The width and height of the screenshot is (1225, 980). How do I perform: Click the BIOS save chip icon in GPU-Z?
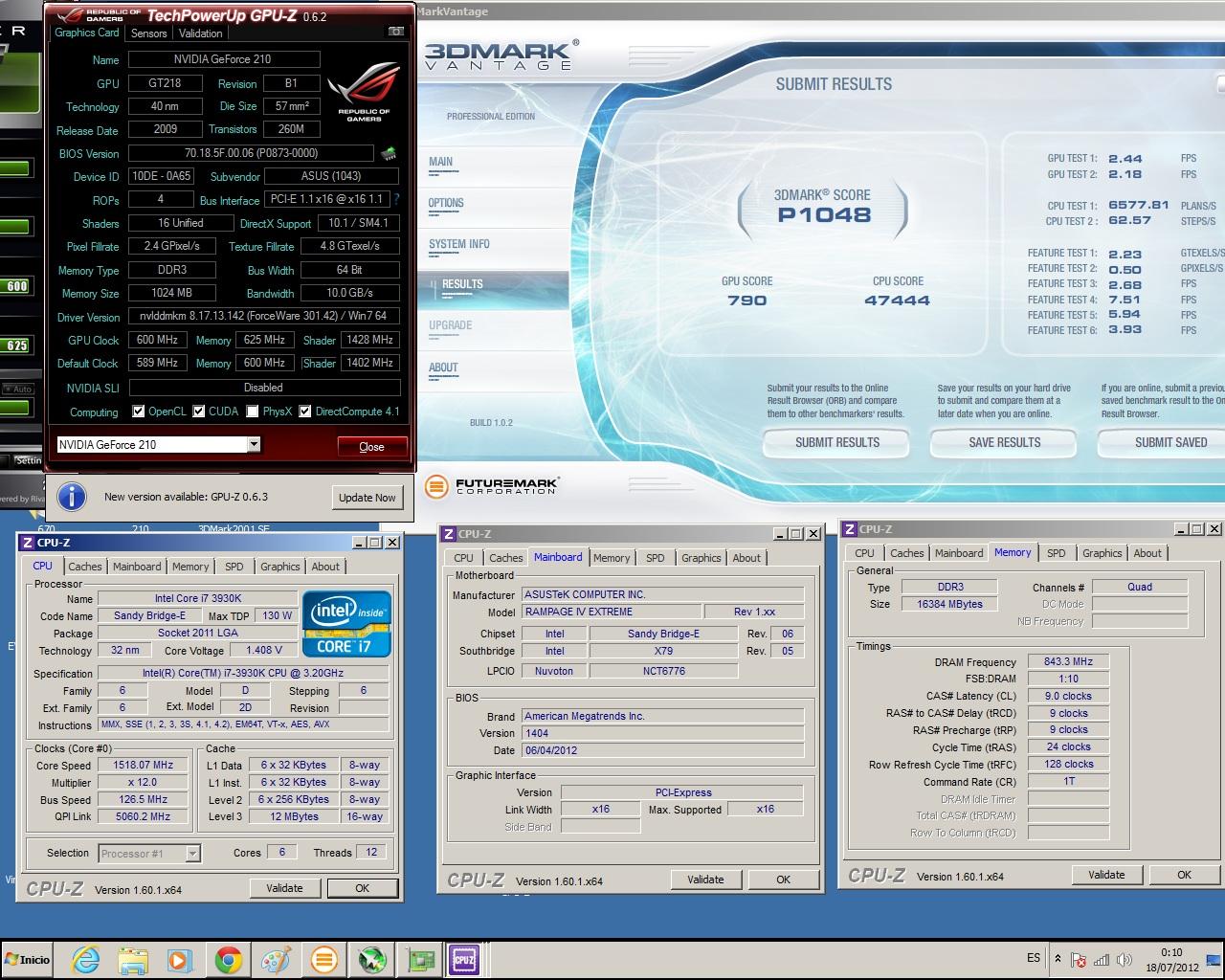coord(388,153)
